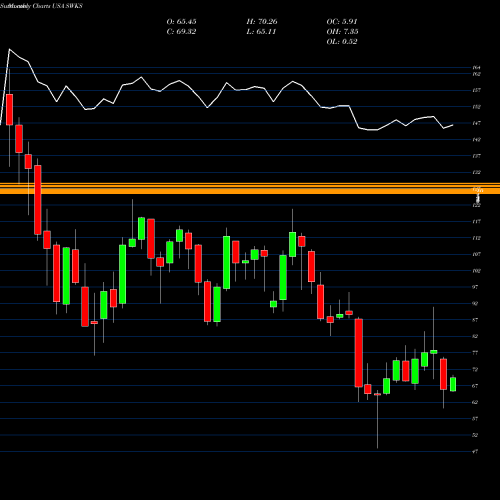The width and height of the screenshot is (500, 500).
Task: Click the OL: 0.52 reading
Action: 342,42
